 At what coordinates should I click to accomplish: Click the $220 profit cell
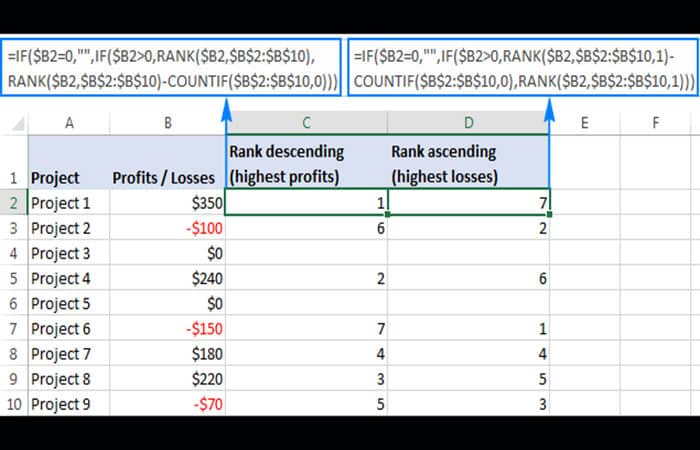(167, 378)
